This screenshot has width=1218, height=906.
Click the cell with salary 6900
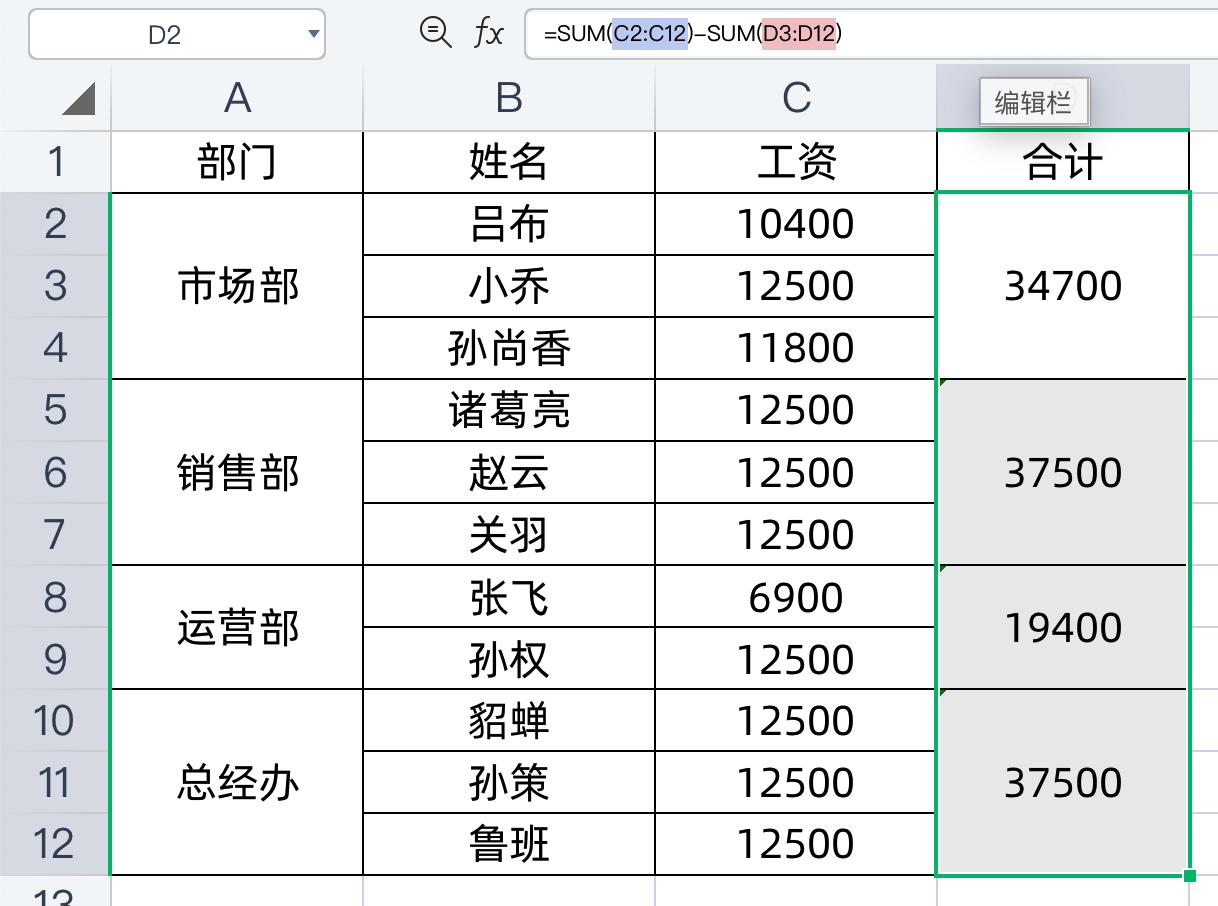point(795,597)
